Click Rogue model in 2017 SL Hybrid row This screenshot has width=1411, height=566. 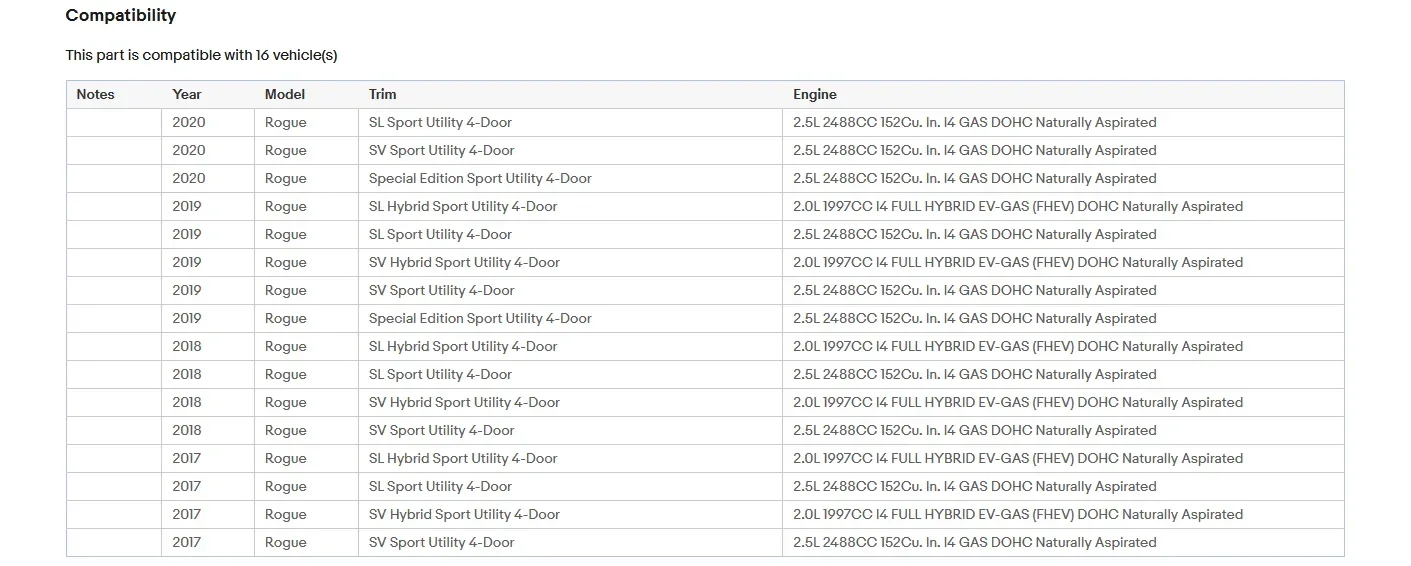point(286,459)
